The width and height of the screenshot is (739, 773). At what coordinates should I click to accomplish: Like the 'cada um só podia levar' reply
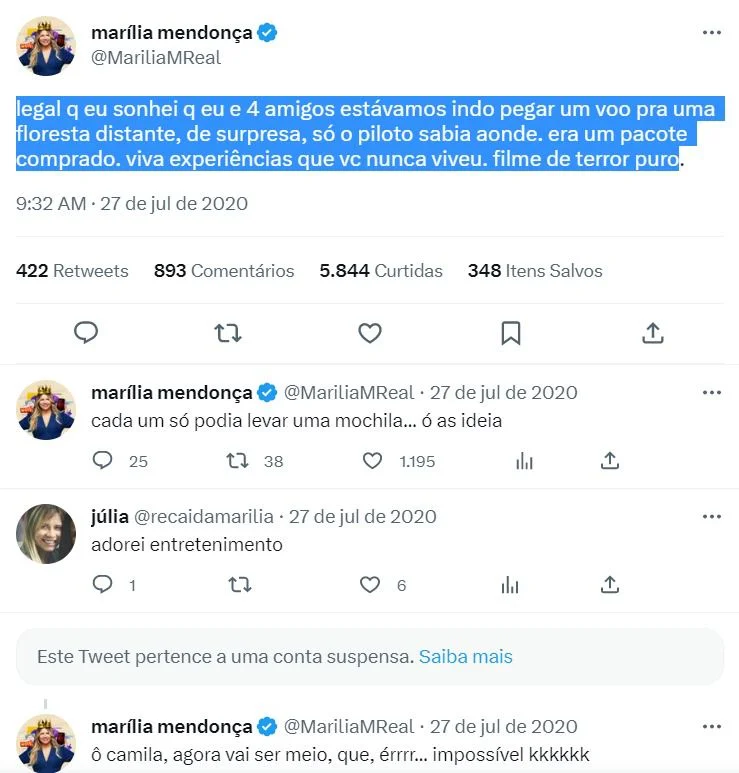(x=372, y=461)
